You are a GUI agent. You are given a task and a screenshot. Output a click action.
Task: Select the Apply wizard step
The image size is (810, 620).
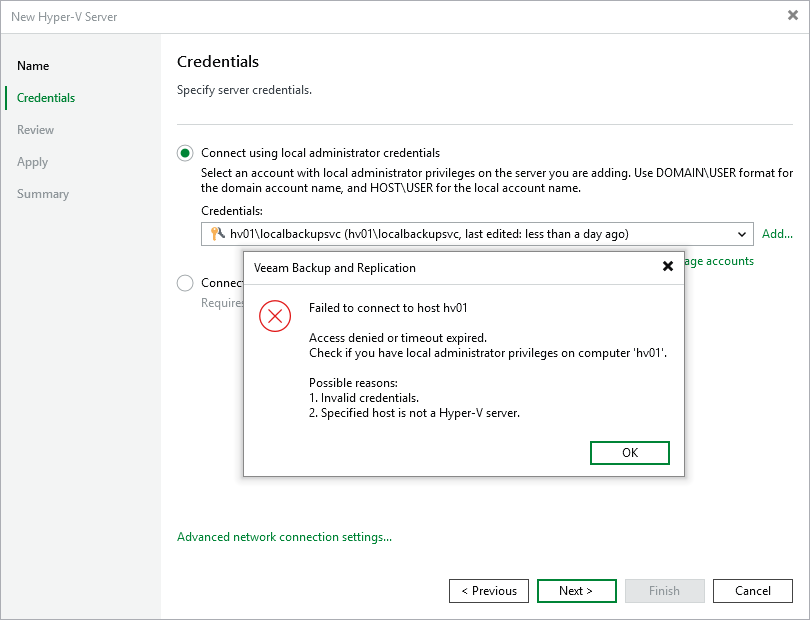[x=33, y=161]
